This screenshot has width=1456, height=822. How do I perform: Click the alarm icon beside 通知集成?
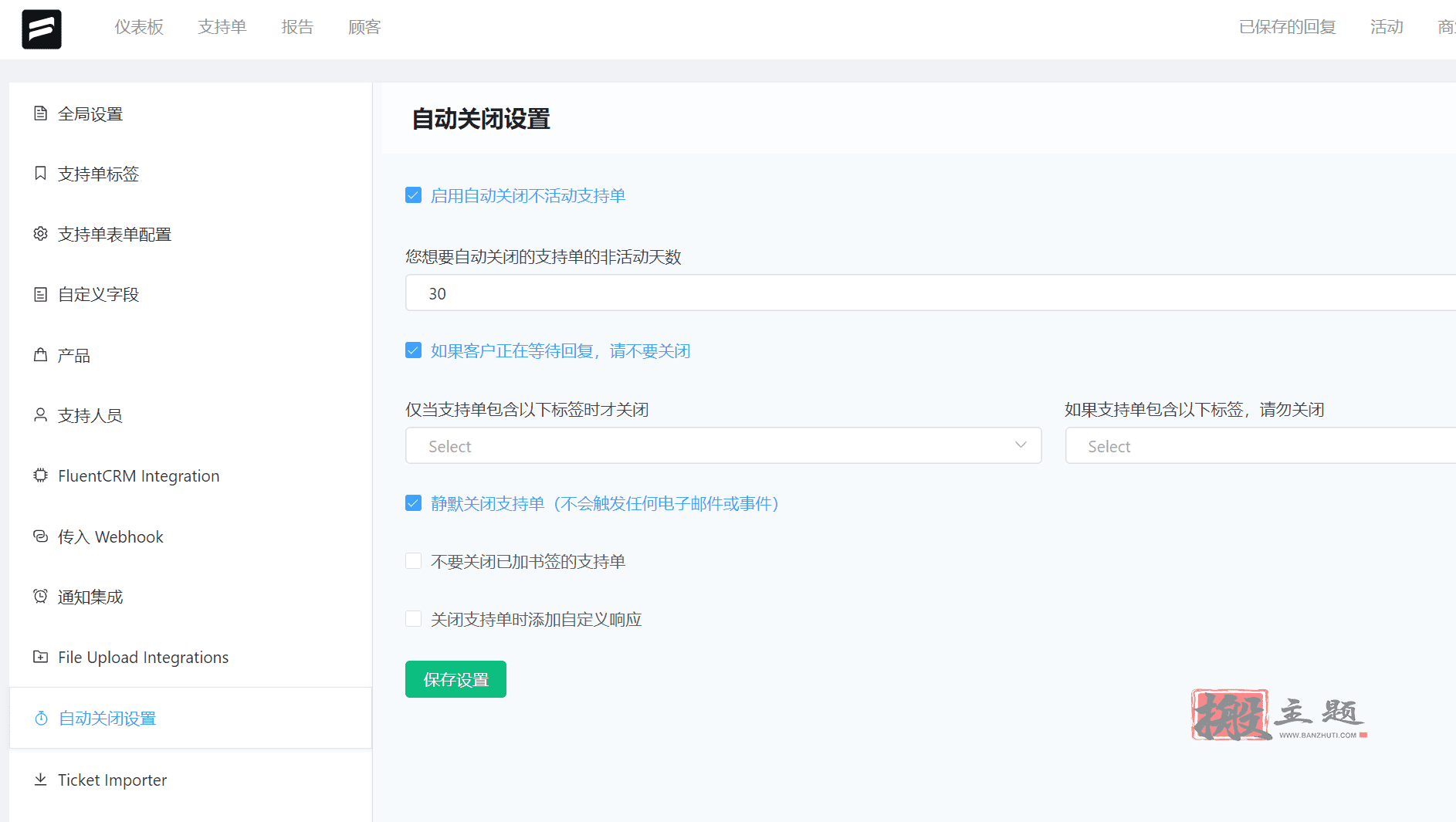click(x=41, y=597)
